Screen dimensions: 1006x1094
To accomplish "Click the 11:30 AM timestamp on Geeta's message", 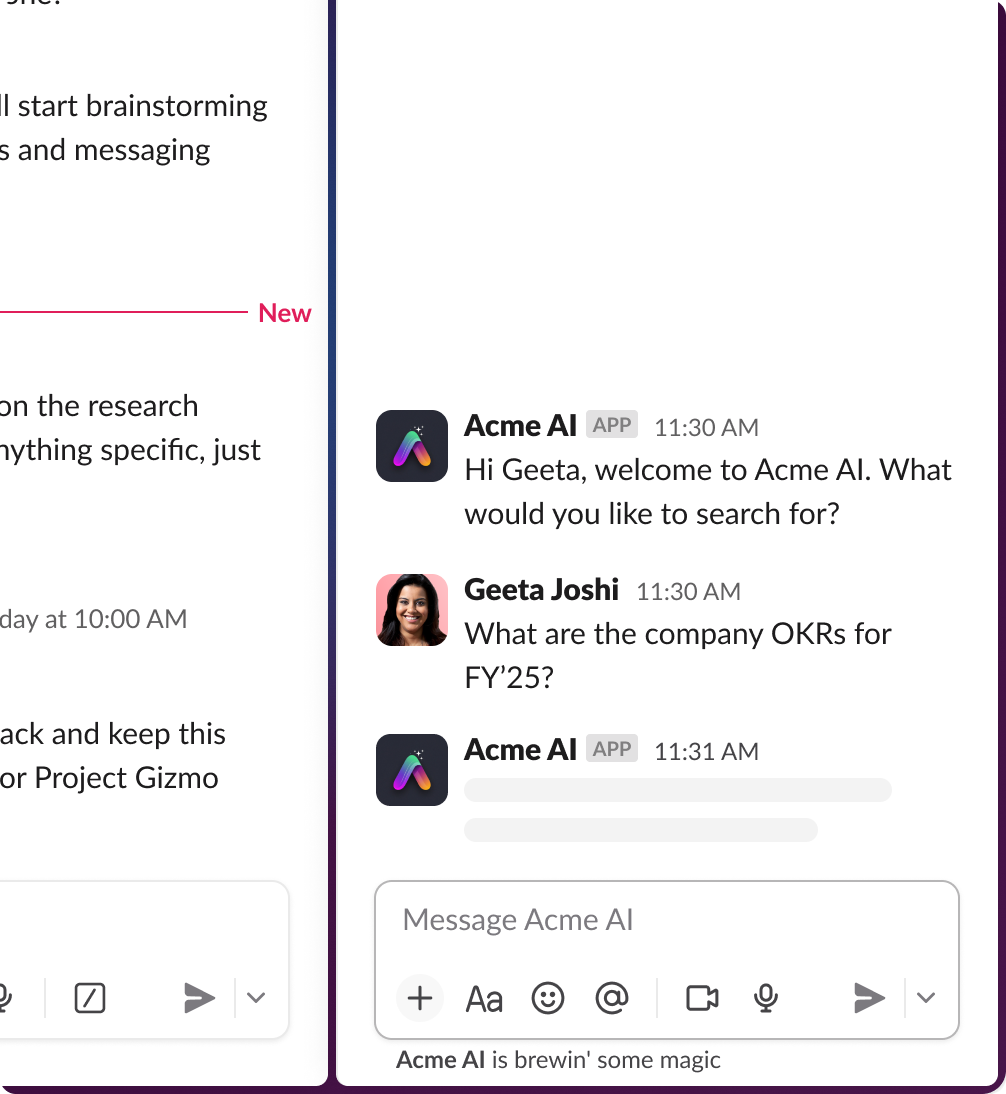I will [688, 592].
